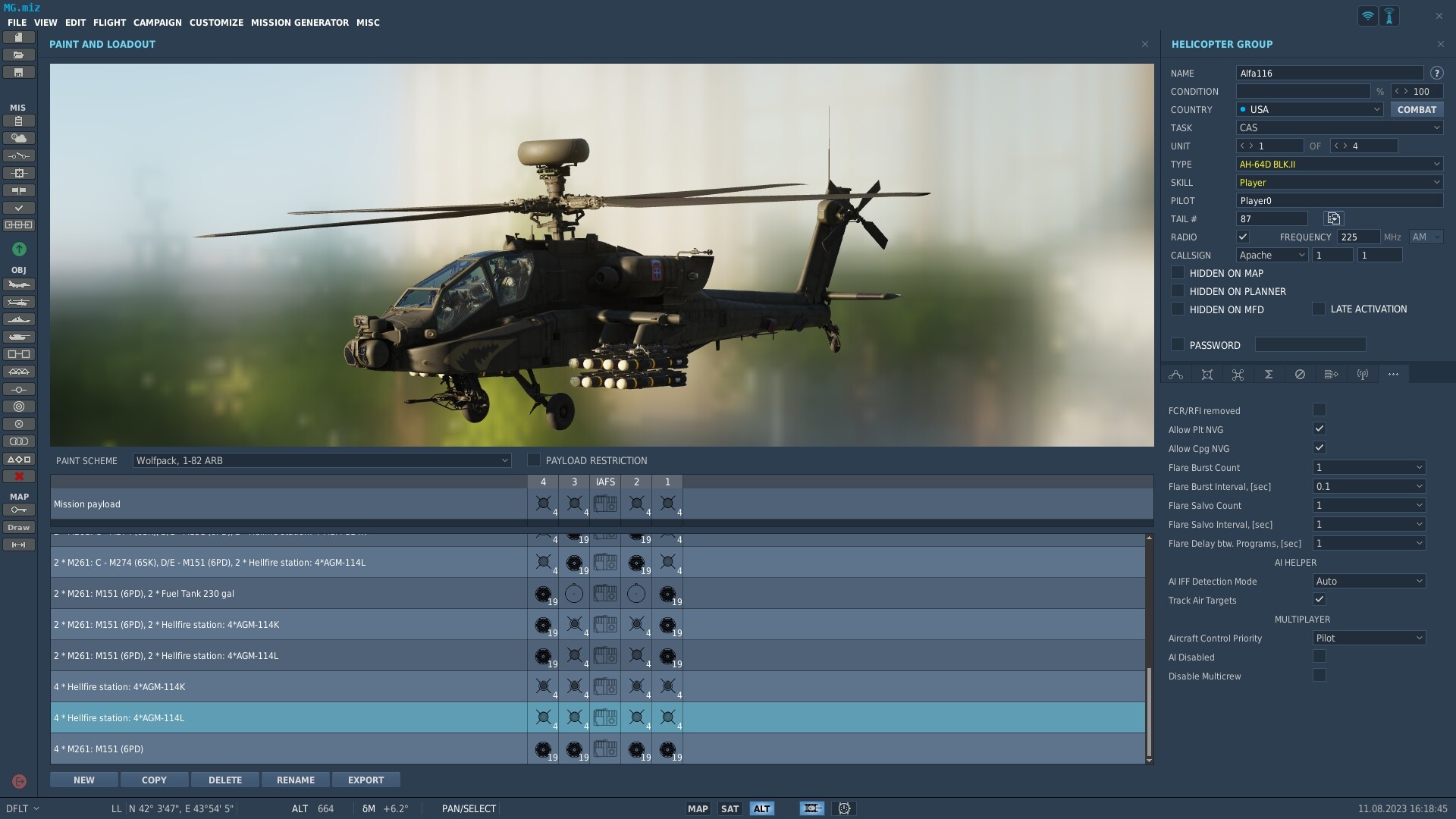Open the MISSION GENERATOR menu

click(300, 23)
